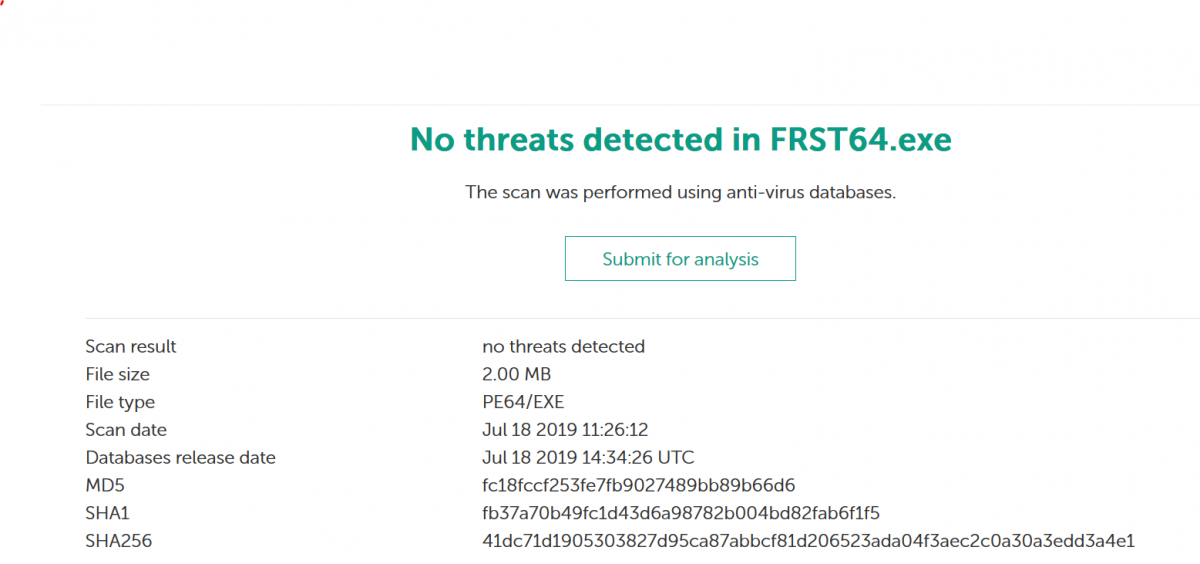This screenshot has width=1200, height=564.
Task: Select the File size label
Action: [x=118, y=375]
